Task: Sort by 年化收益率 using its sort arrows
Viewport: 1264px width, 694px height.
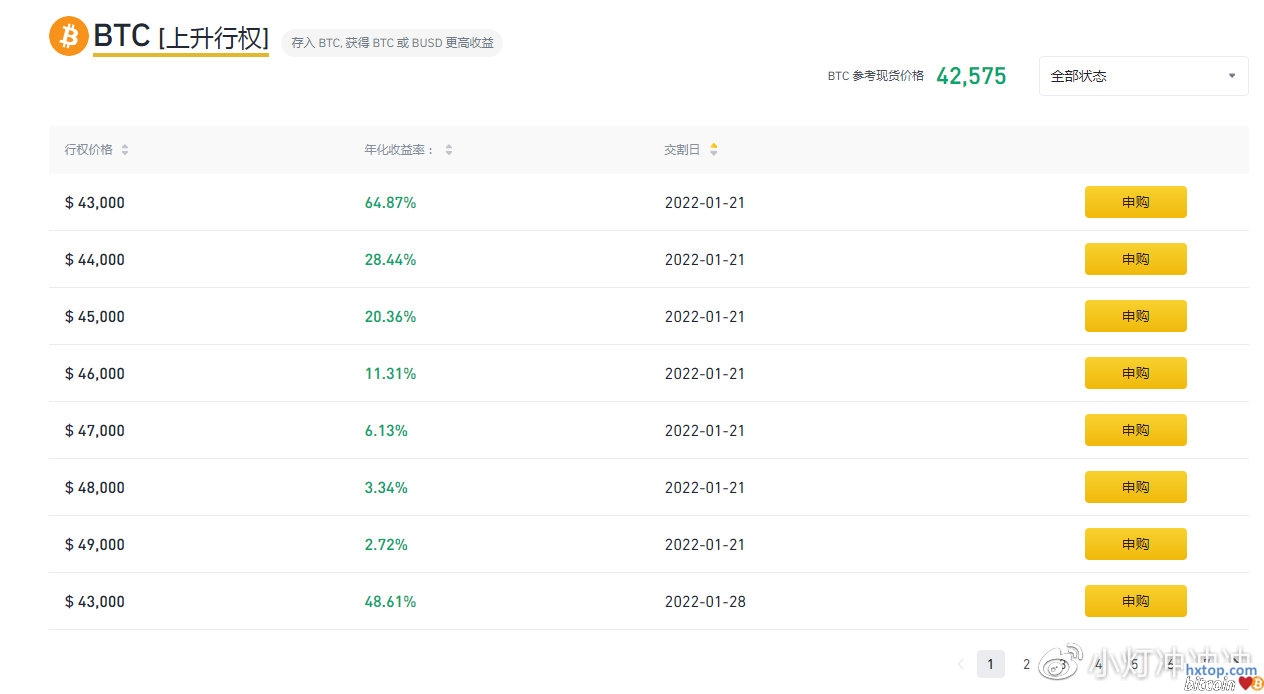Action: (x=449, y=150)
